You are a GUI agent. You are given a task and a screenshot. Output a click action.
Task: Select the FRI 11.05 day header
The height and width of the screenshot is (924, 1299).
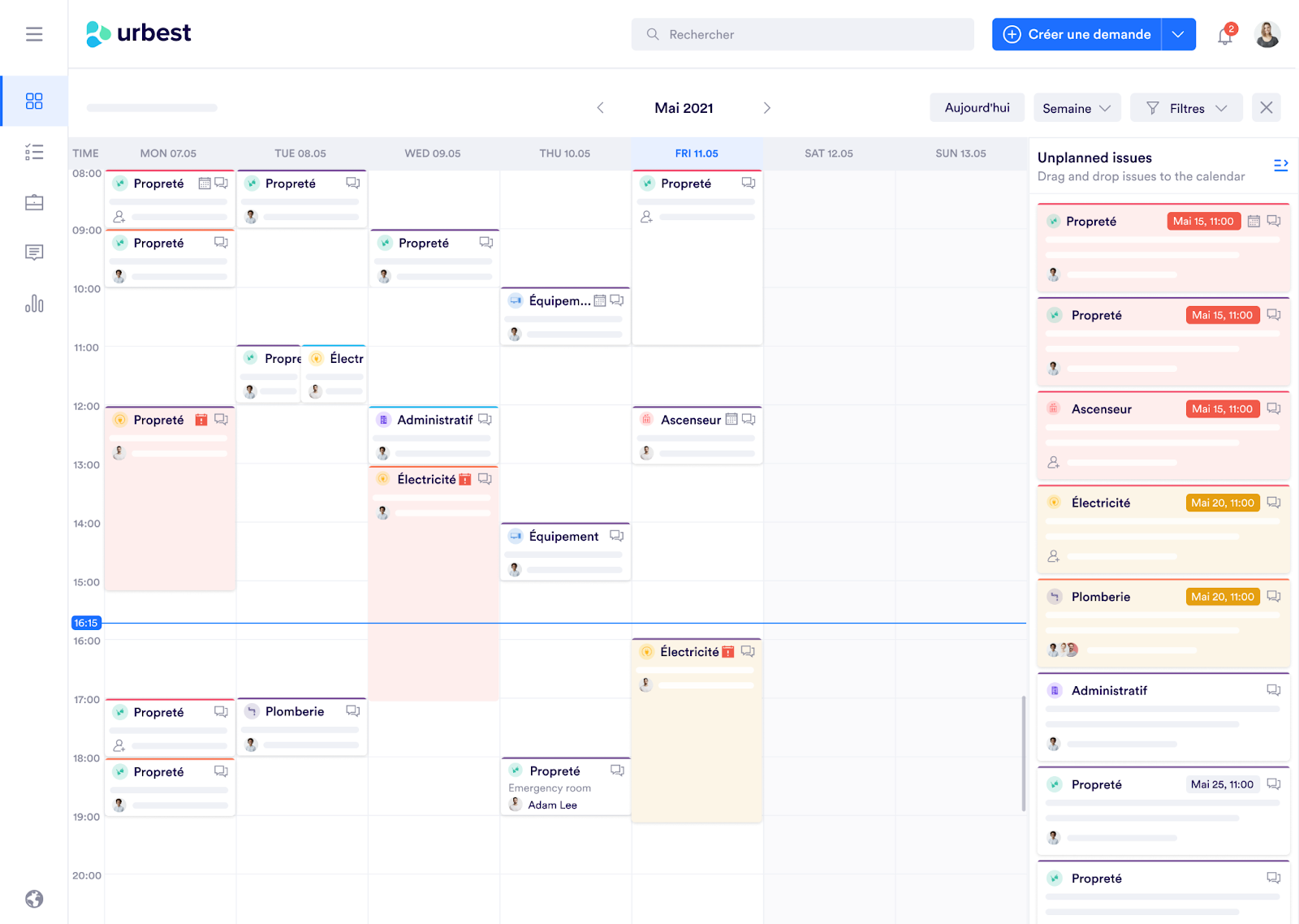point(697,153)
